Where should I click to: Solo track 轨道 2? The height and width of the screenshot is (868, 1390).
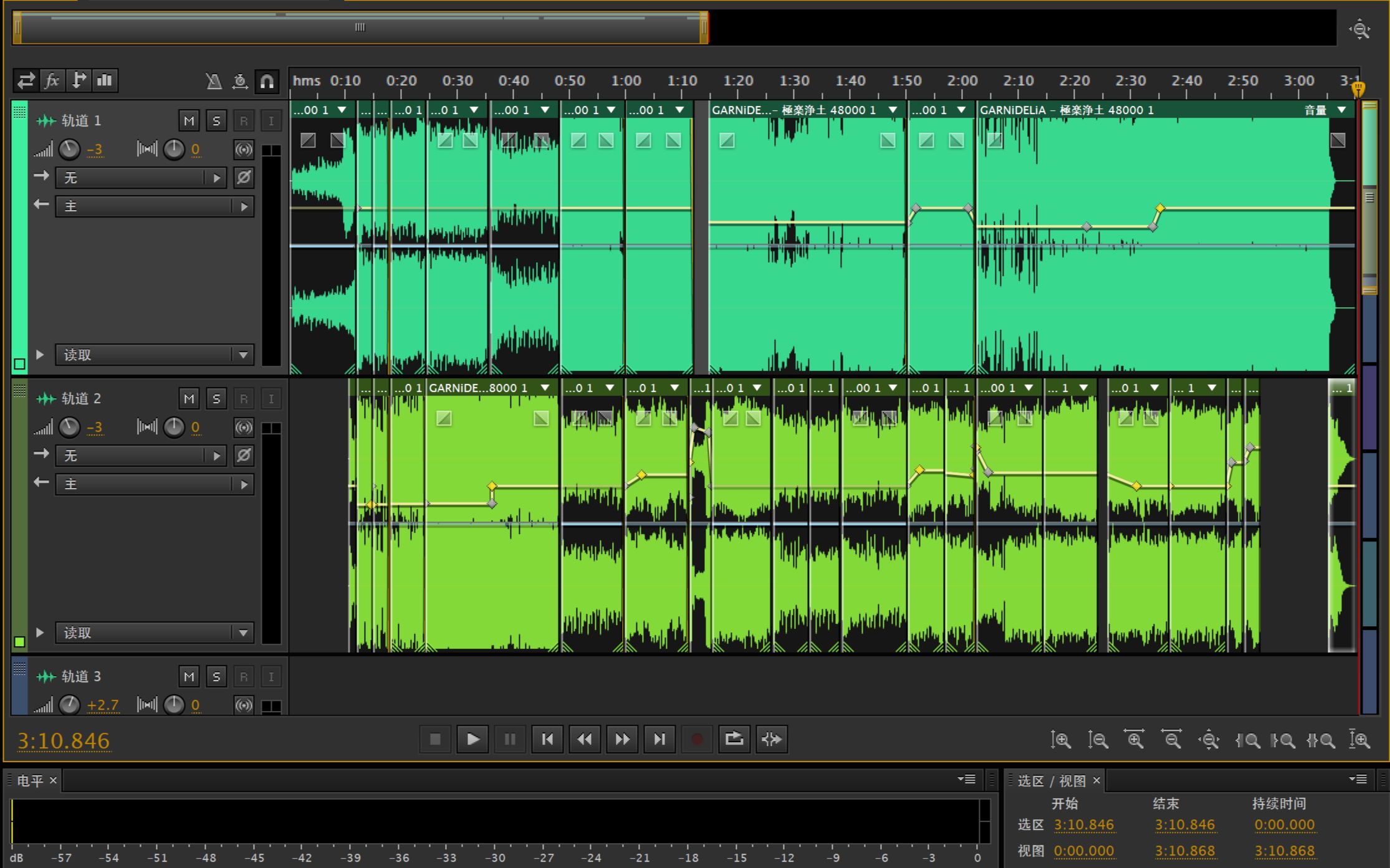pos(216,399)
